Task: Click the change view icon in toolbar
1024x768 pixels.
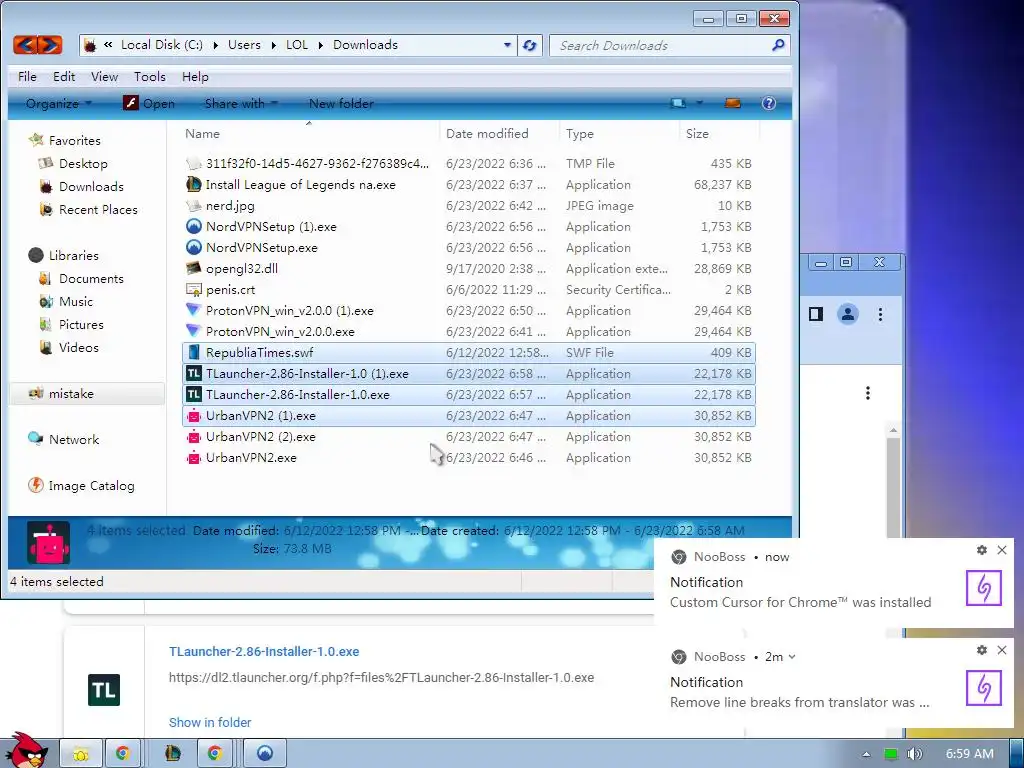Action: pos(678,103)
